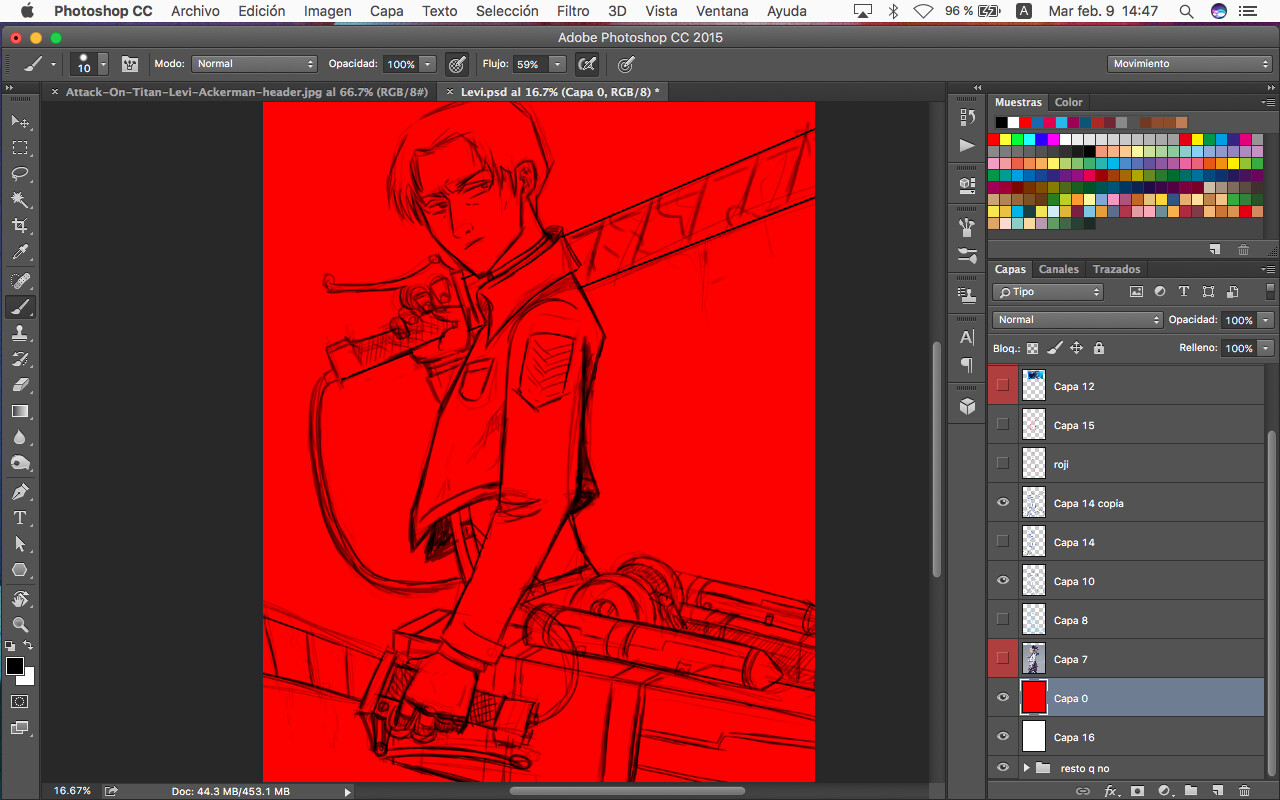
Task: Switch to Attack-On-Titan-Levi-Ackerman-header.jpg document tab
Action: click(247, 92)
